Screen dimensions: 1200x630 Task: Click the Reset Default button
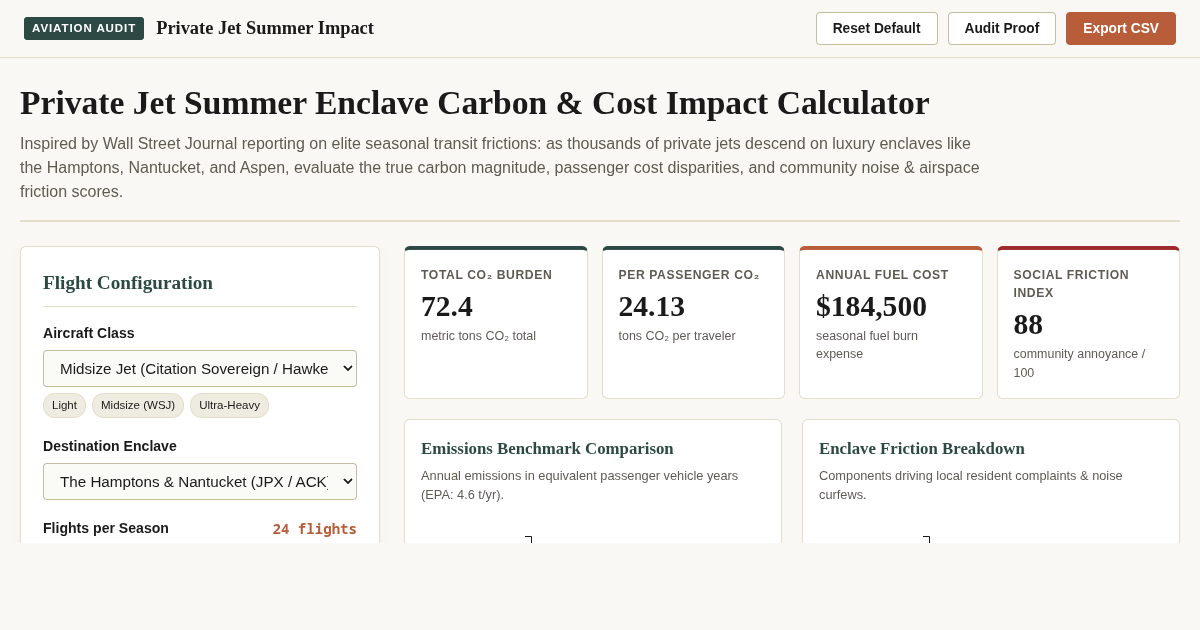pos(876,28)
